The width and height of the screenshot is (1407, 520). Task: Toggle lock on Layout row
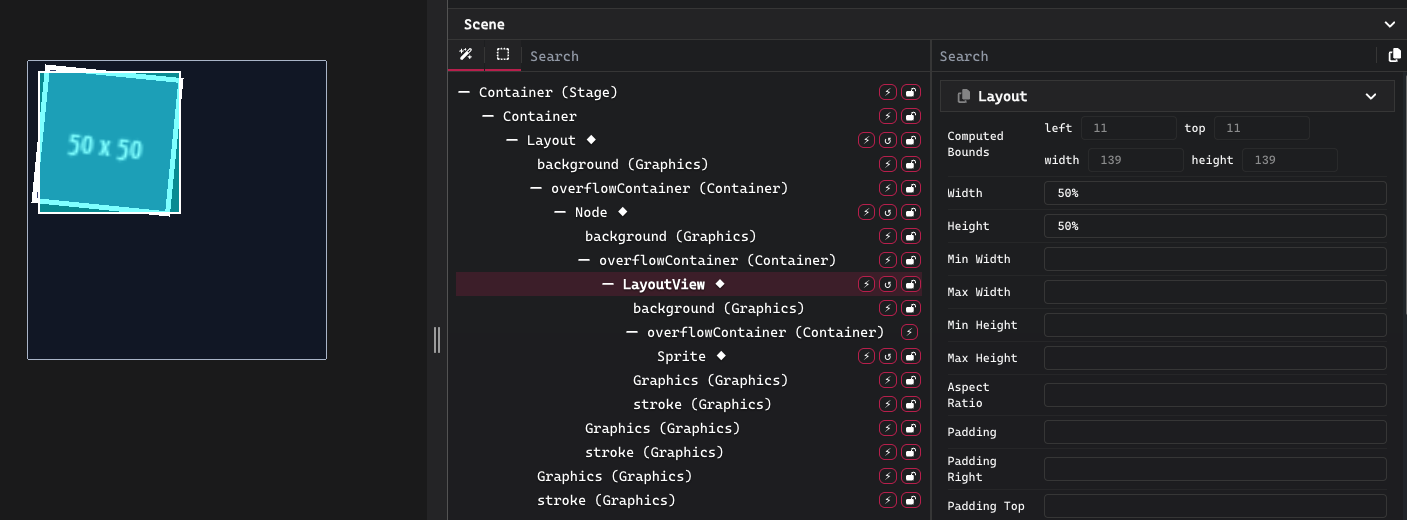pyautogui.click(x=910, y=140)
